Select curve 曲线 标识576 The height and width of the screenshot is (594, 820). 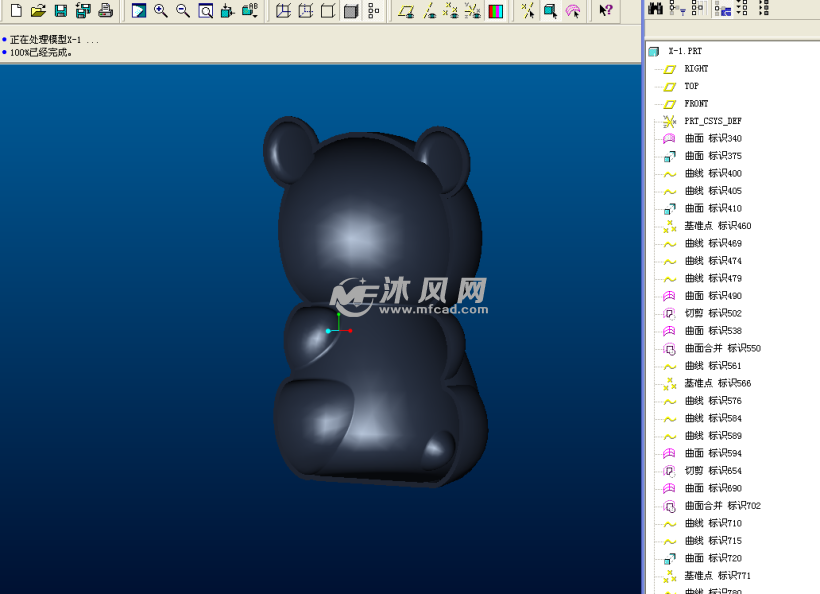click(713, 401)
